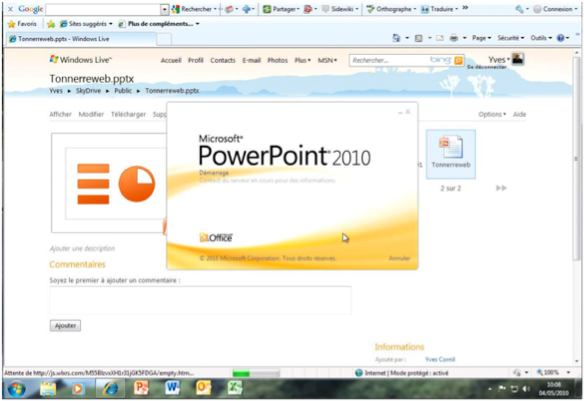Click the IE read mail icon
The width and height of the screenshot is (584, 401).
440,38
